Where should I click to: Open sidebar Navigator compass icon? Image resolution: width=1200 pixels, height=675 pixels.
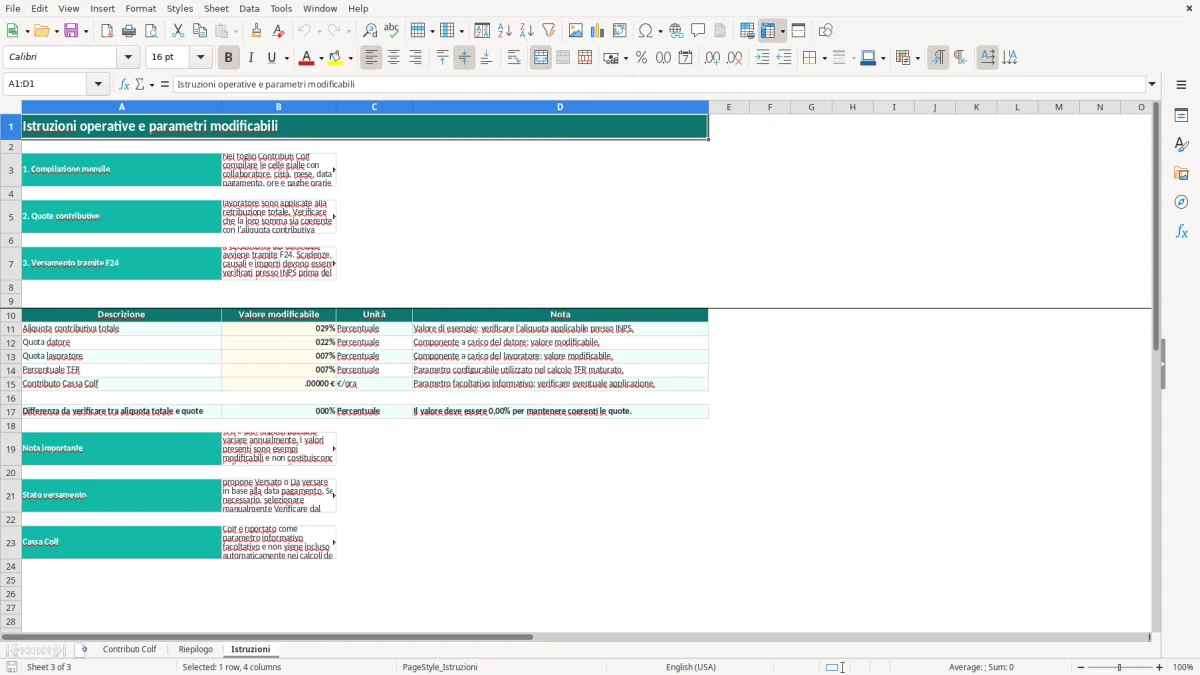1181,202
